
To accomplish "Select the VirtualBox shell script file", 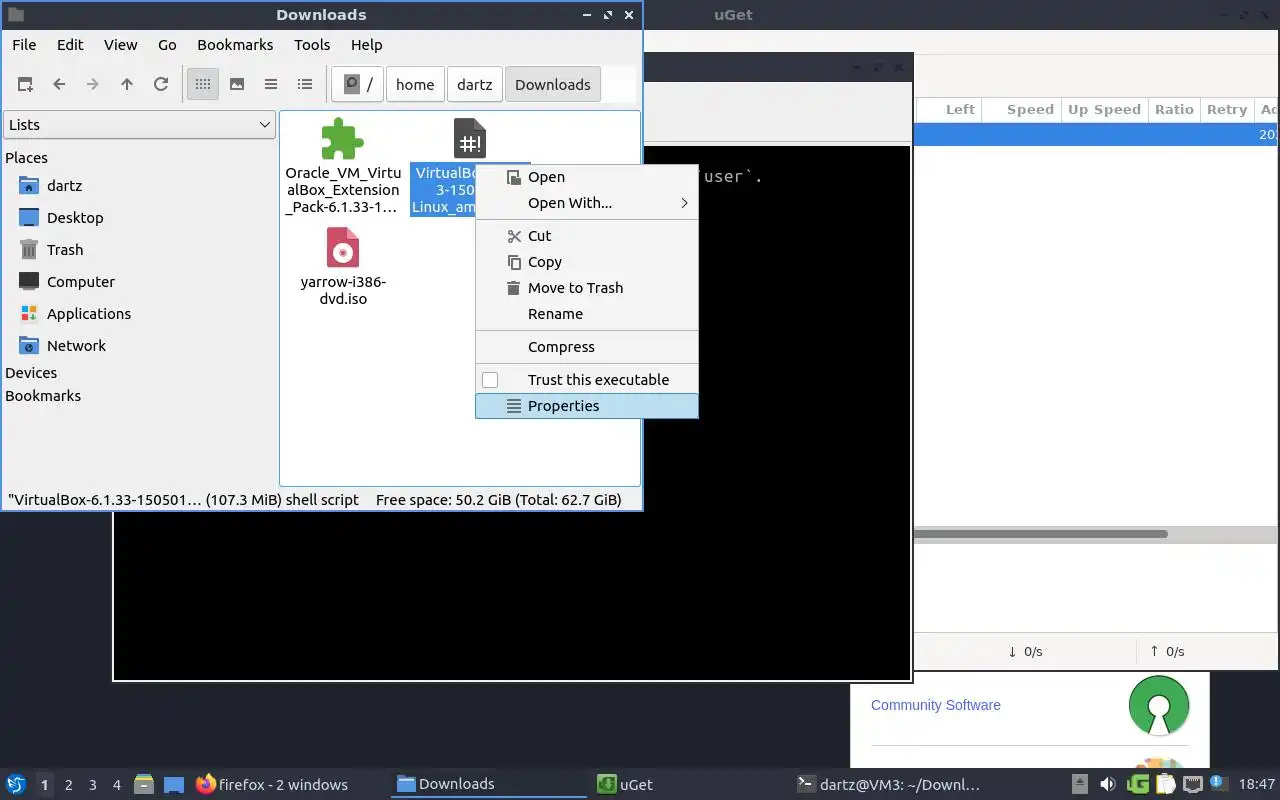I will pos(469,140).
